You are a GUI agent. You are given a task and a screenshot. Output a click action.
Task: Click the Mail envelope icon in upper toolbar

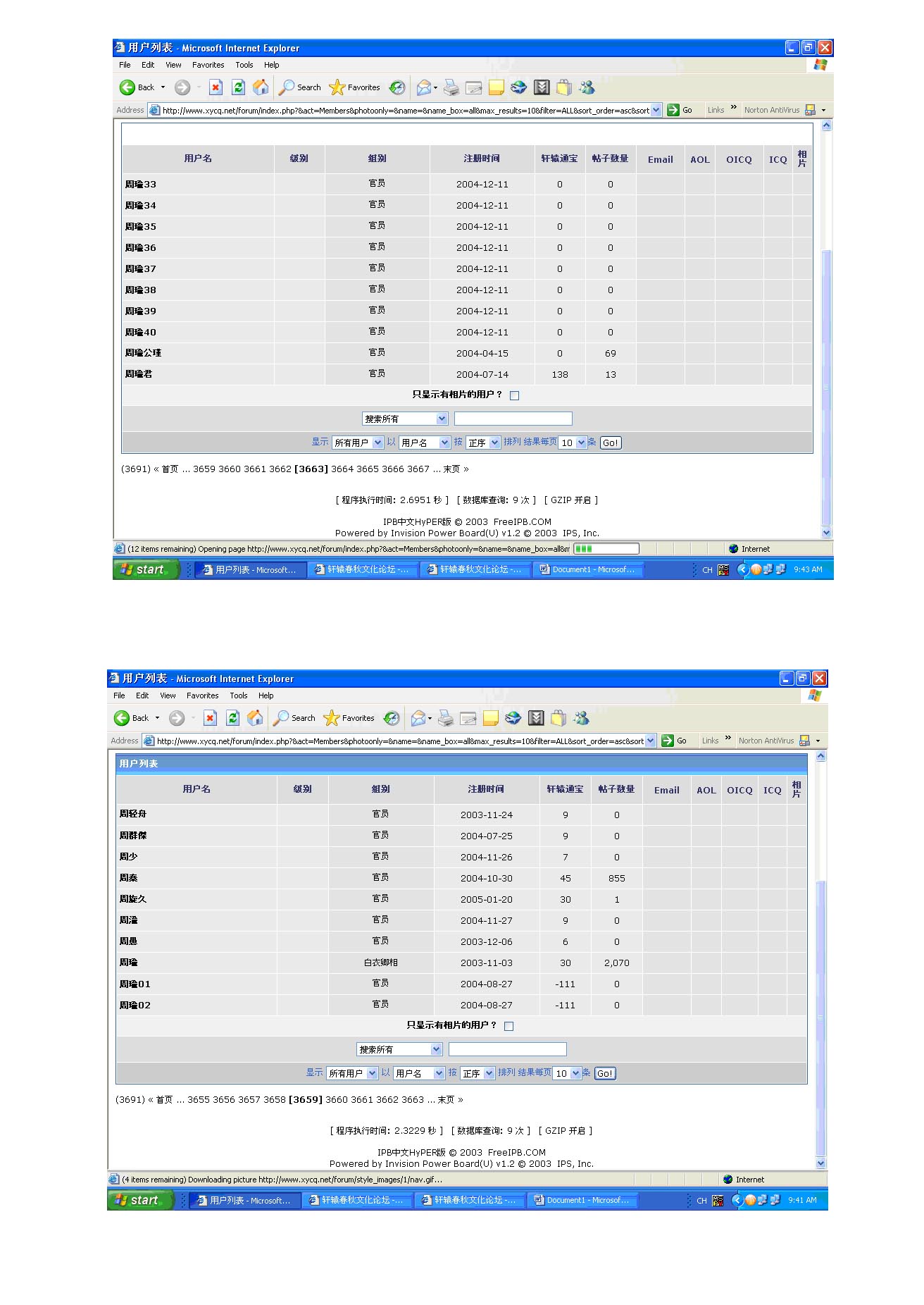424,87
